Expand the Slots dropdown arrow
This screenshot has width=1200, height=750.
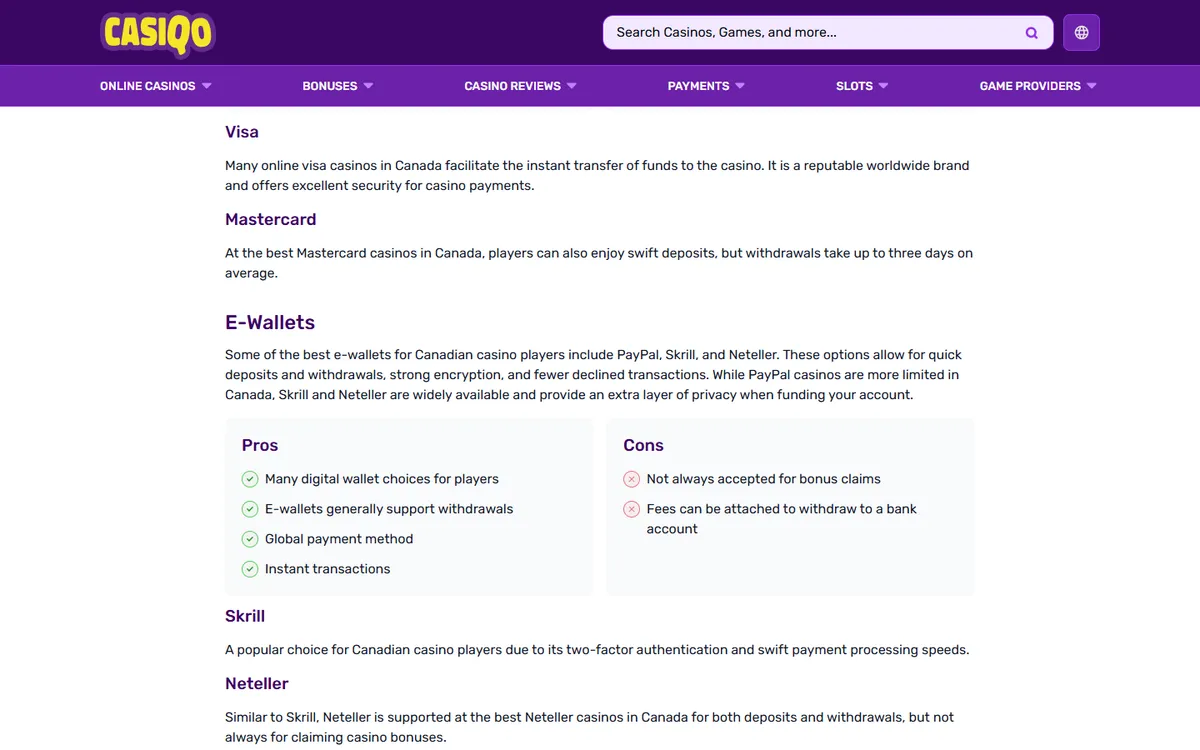click(884, 86)
